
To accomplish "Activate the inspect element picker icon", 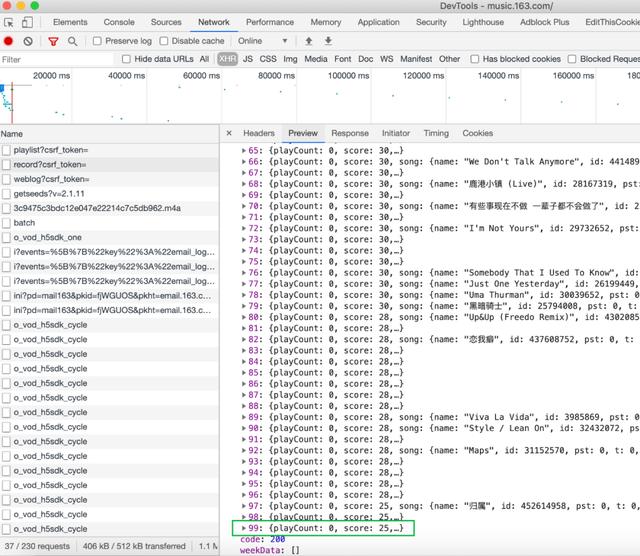I will coord(8,22).
